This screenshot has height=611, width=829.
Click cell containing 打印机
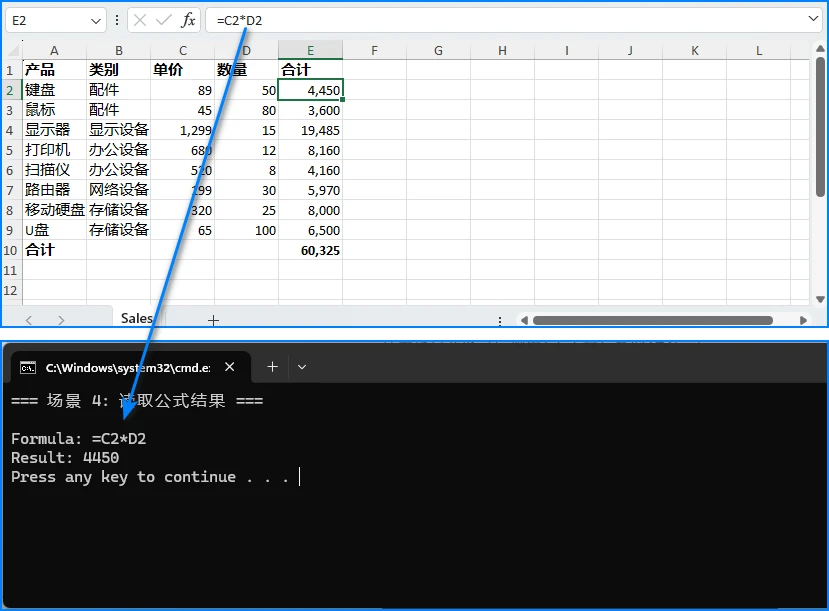(x=54, y=150)
